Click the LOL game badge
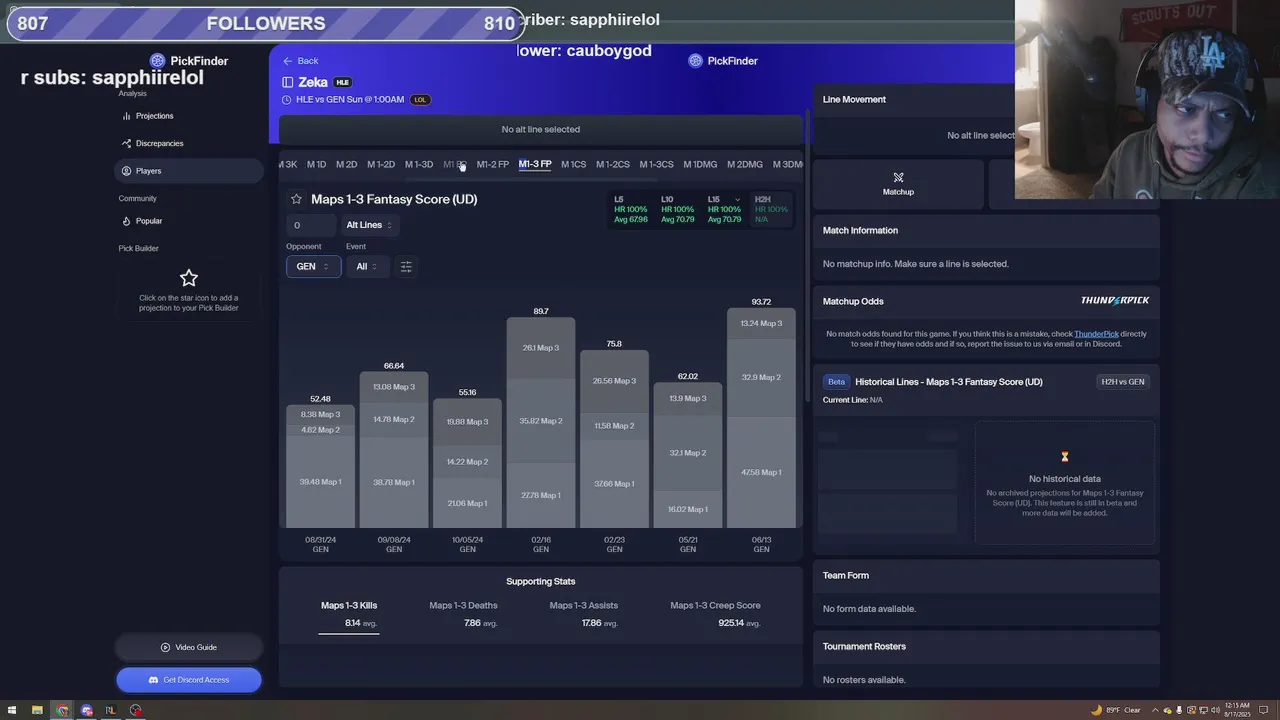This screenshot has height=720, width=1280. tap(420, 100)
